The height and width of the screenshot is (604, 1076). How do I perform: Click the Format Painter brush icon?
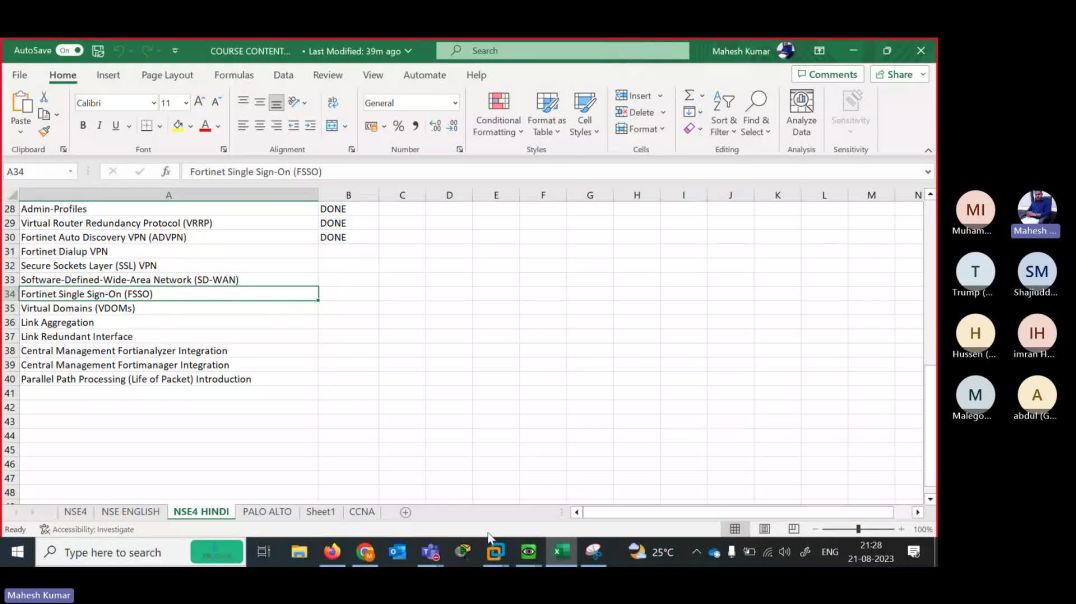[44, 130]
